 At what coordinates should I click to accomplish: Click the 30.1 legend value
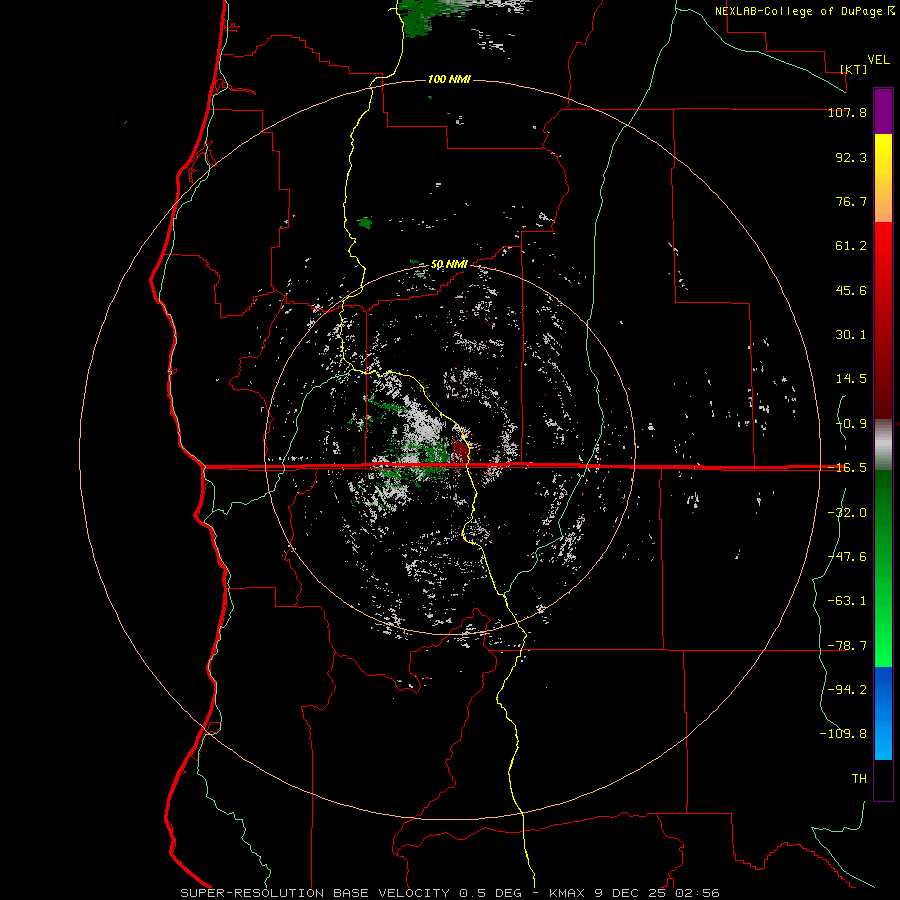tap(851, 335)
